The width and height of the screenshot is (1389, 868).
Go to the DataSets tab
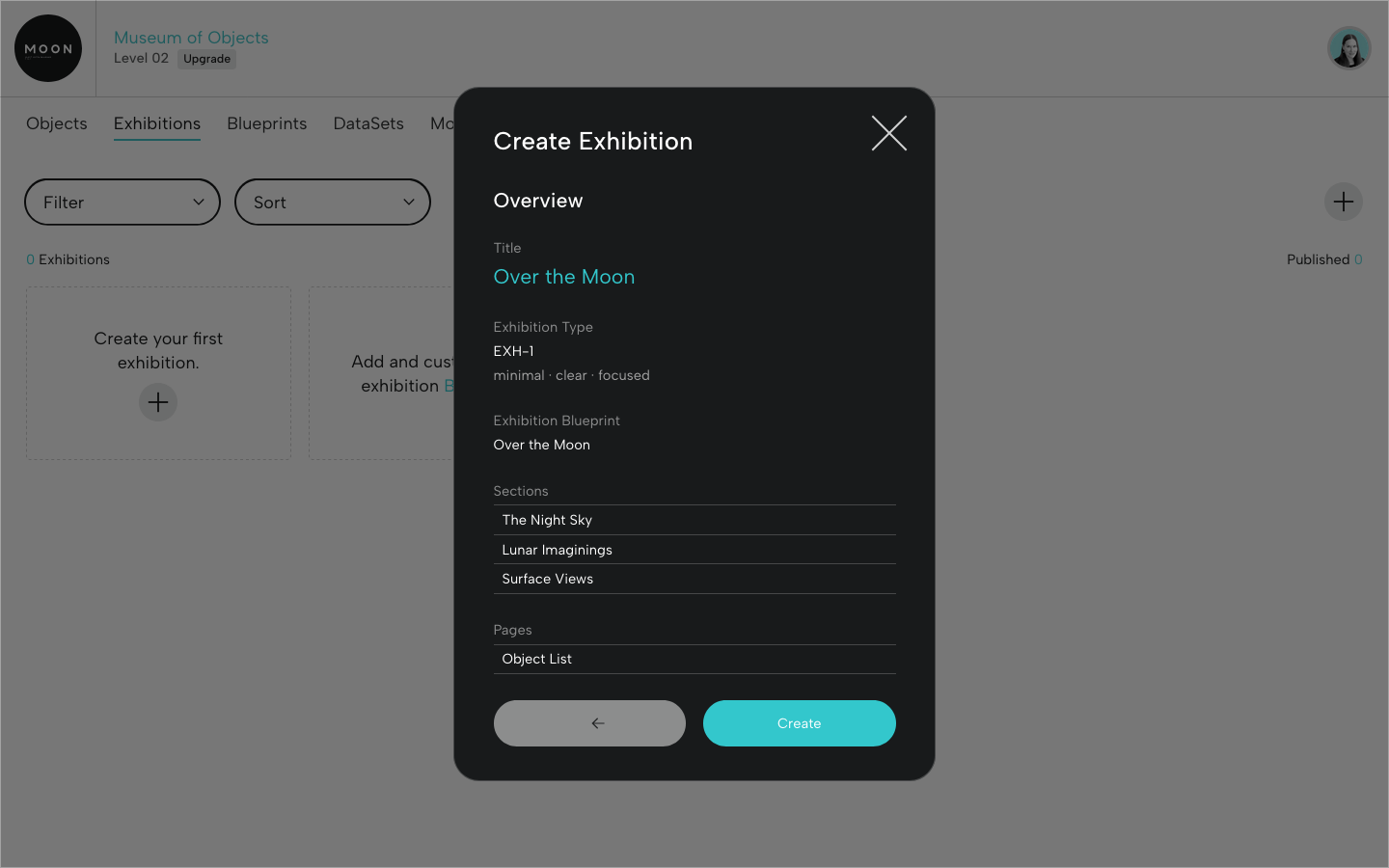(368, 123)
